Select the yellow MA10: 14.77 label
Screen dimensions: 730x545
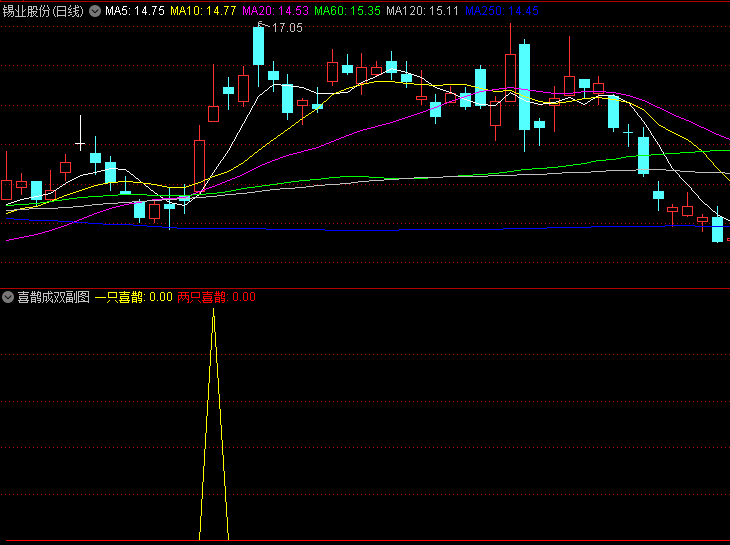[203, 11]
